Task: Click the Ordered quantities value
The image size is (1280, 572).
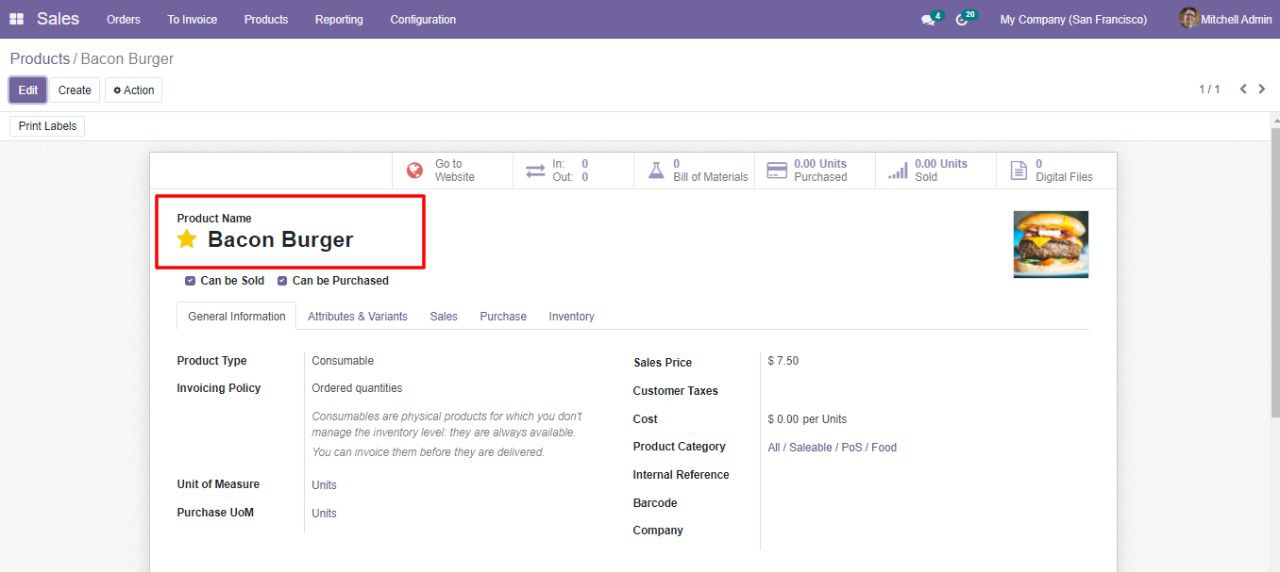Action: pyautogui.click(x=357, y=388)
